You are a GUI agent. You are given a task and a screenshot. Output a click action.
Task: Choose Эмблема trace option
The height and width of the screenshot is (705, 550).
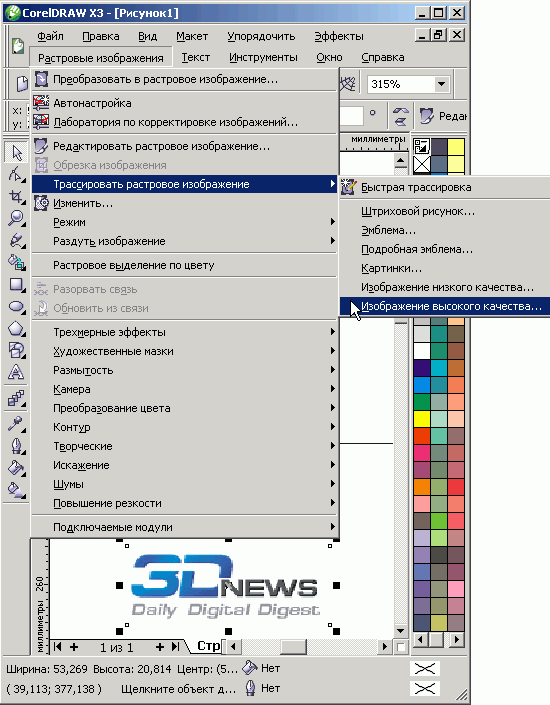[x=444, y=230]
